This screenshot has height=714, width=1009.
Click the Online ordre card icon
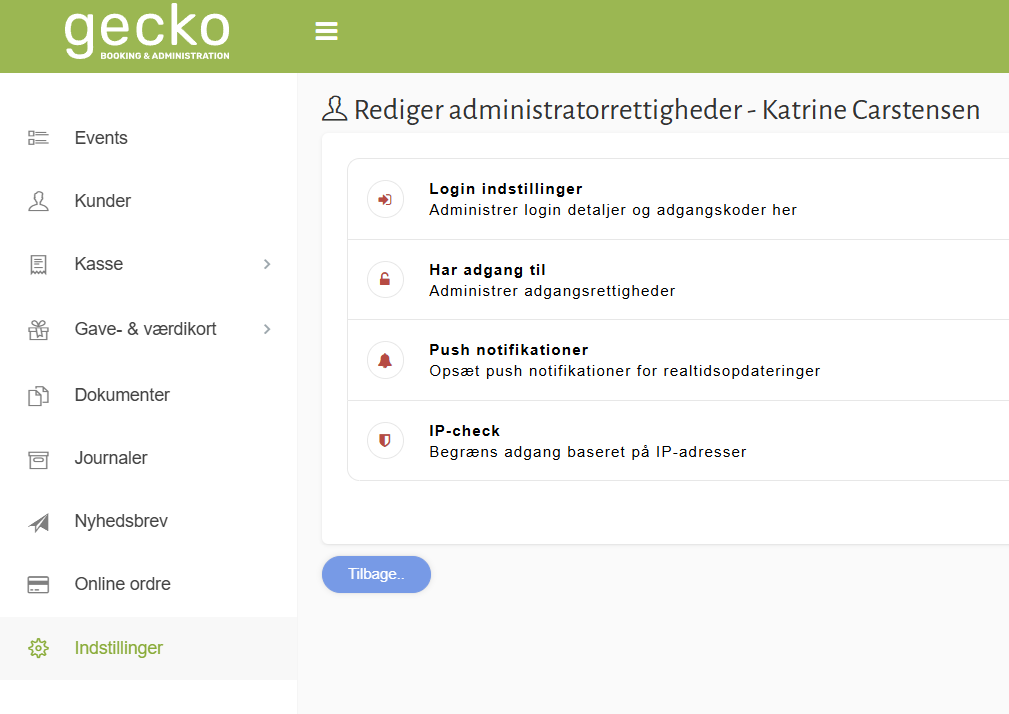click(38, 583)
